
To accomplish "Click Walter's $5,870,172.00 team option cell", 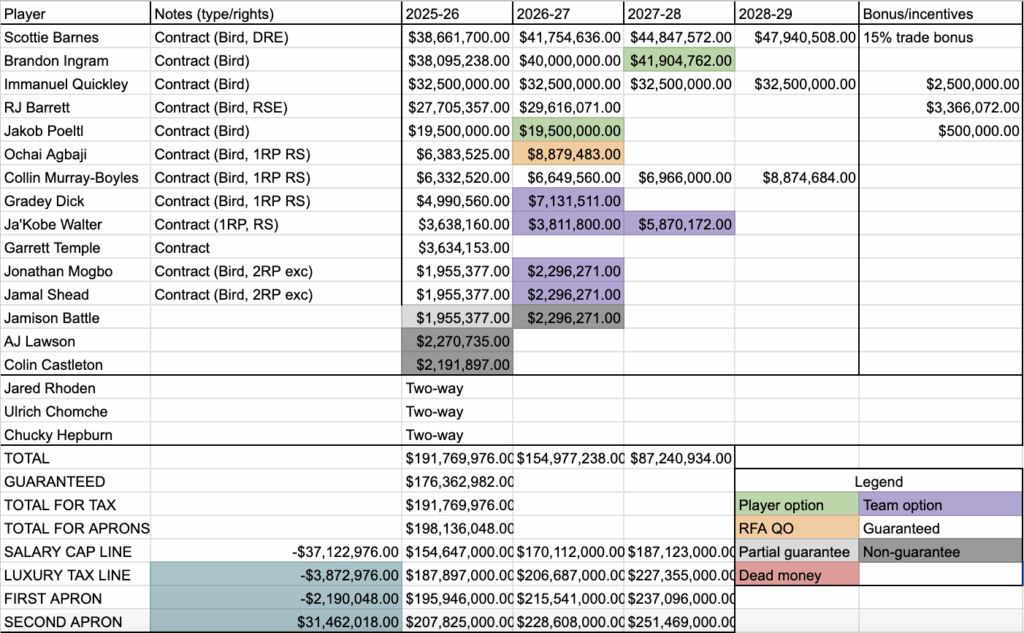I will pyautogui.click(x=679, y=225).
